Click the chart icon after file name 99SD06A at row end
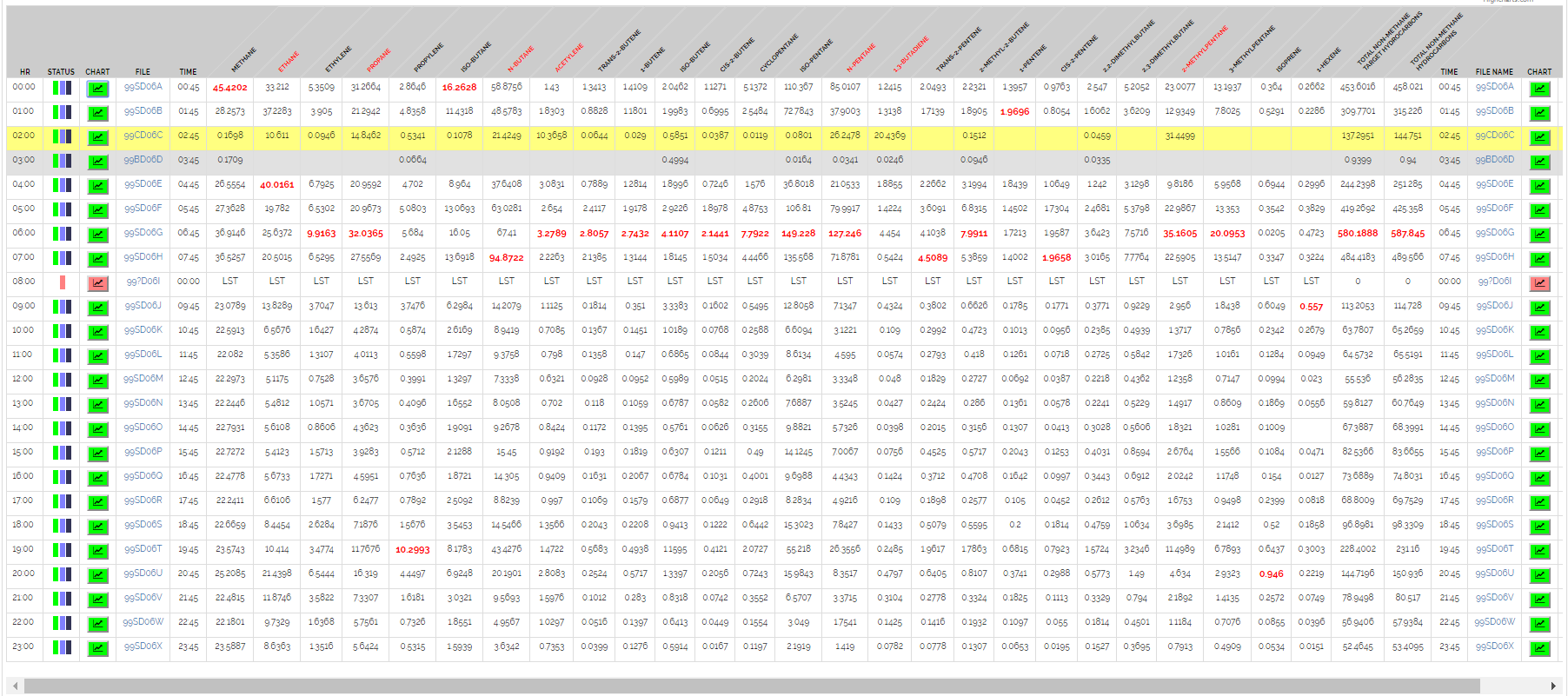1568x696 pixels. point(1539,88)
